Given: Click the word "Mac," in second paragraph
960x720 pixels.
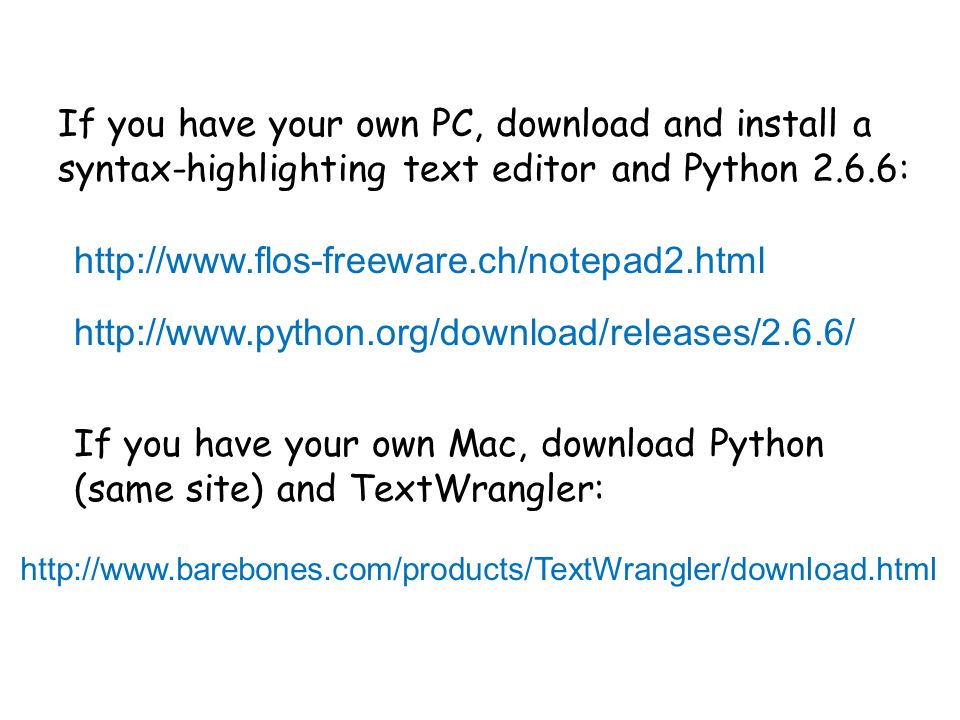Looking at the screenshot, I should pos(488,444).
